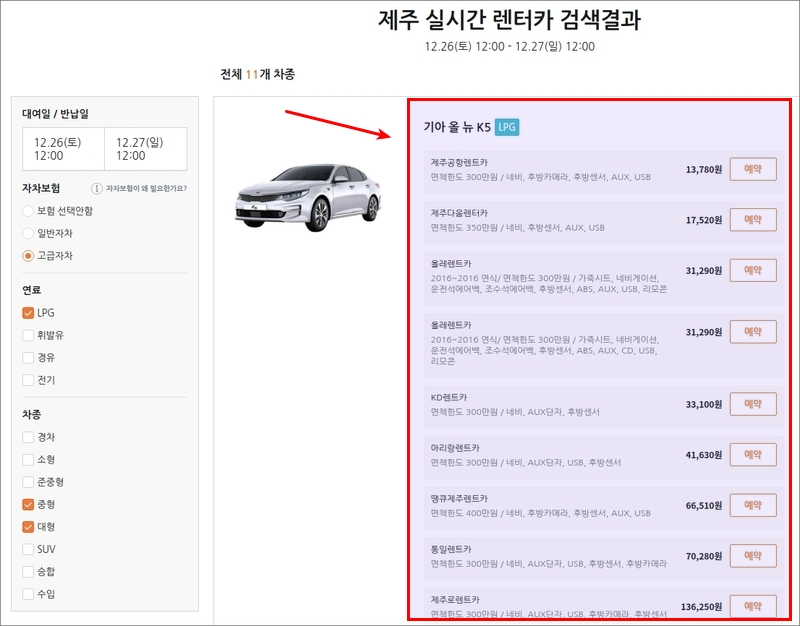Viewport: 800px width, 626px height.
Task: Check the 승합 car type checkbox
Action: click(28, 572)
